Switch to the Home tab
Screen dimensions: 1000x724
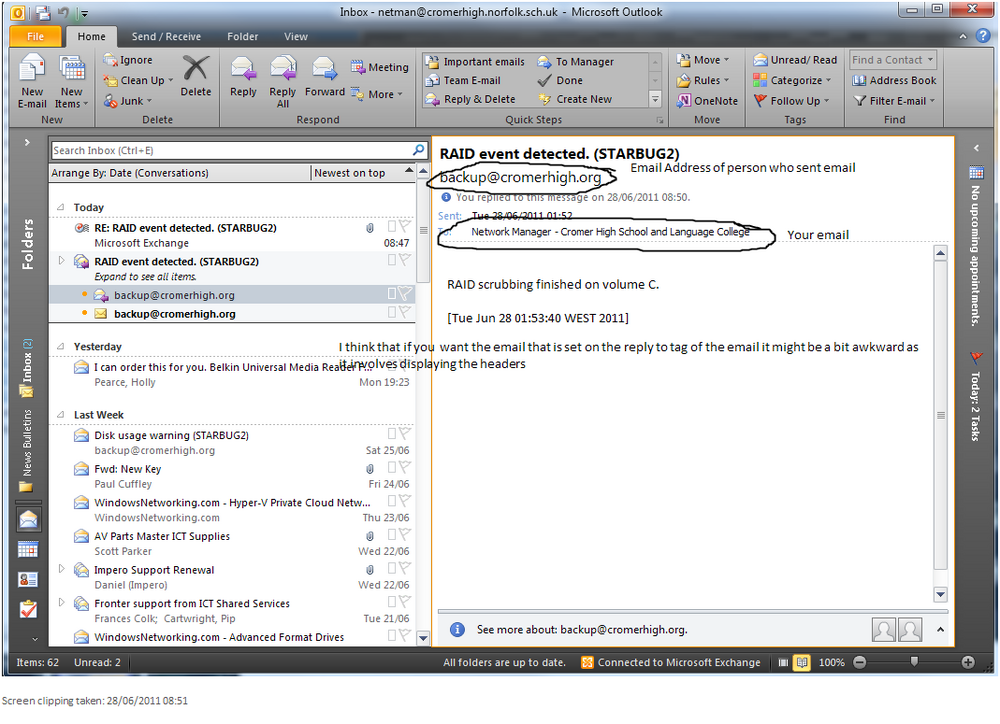[91, 36]
